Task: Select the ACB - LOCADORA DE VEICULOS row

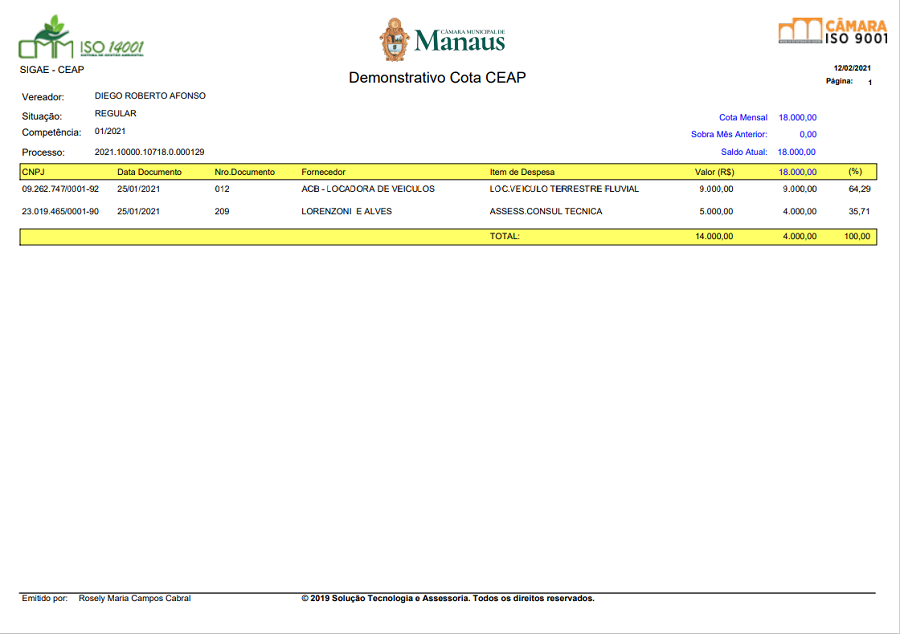Action: [x=368, y=188]
